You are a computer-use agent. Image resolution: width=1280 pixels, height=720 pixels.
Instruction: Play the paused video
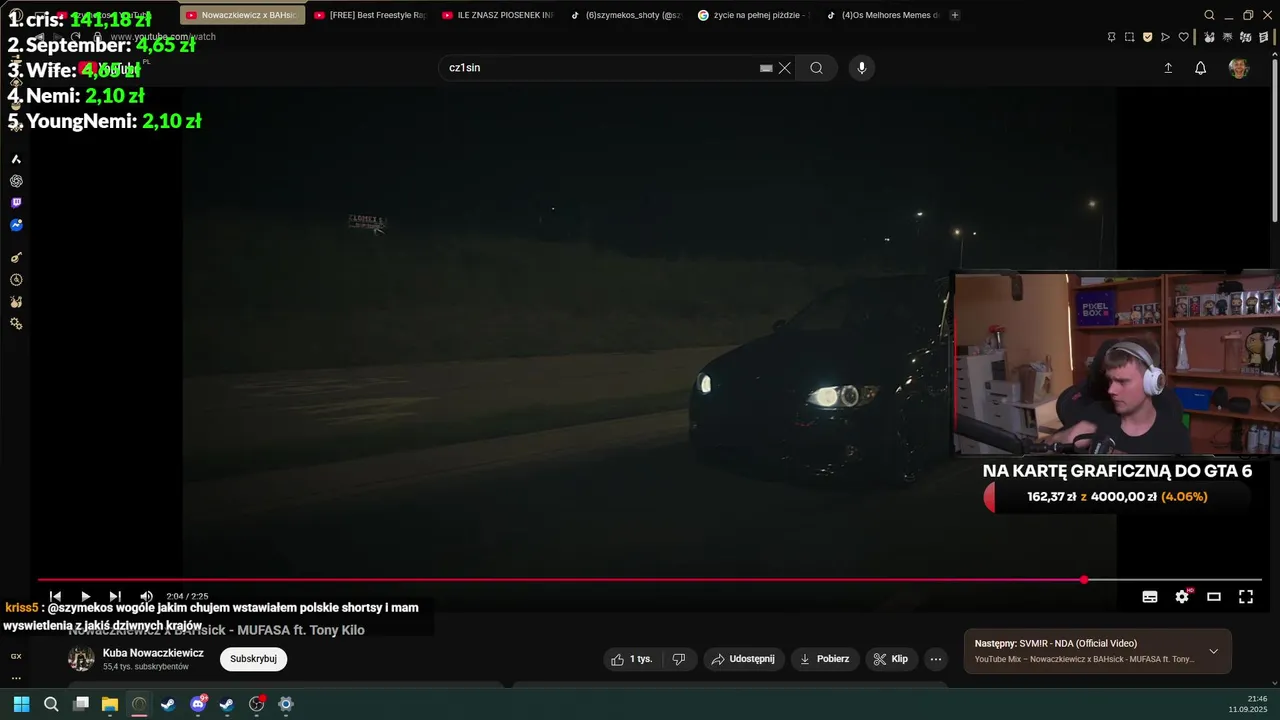pos(85,597)
